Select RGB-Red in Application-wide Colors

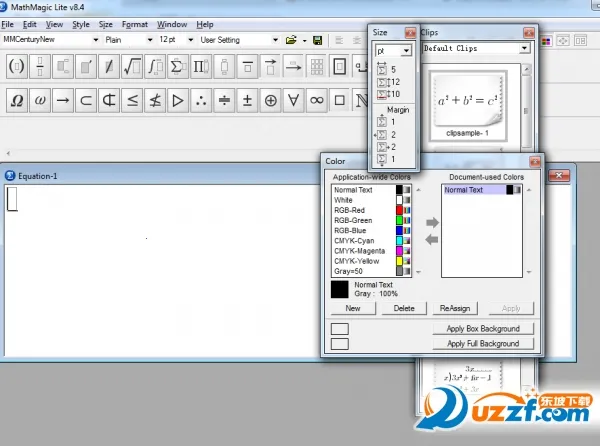click(371, 210)
